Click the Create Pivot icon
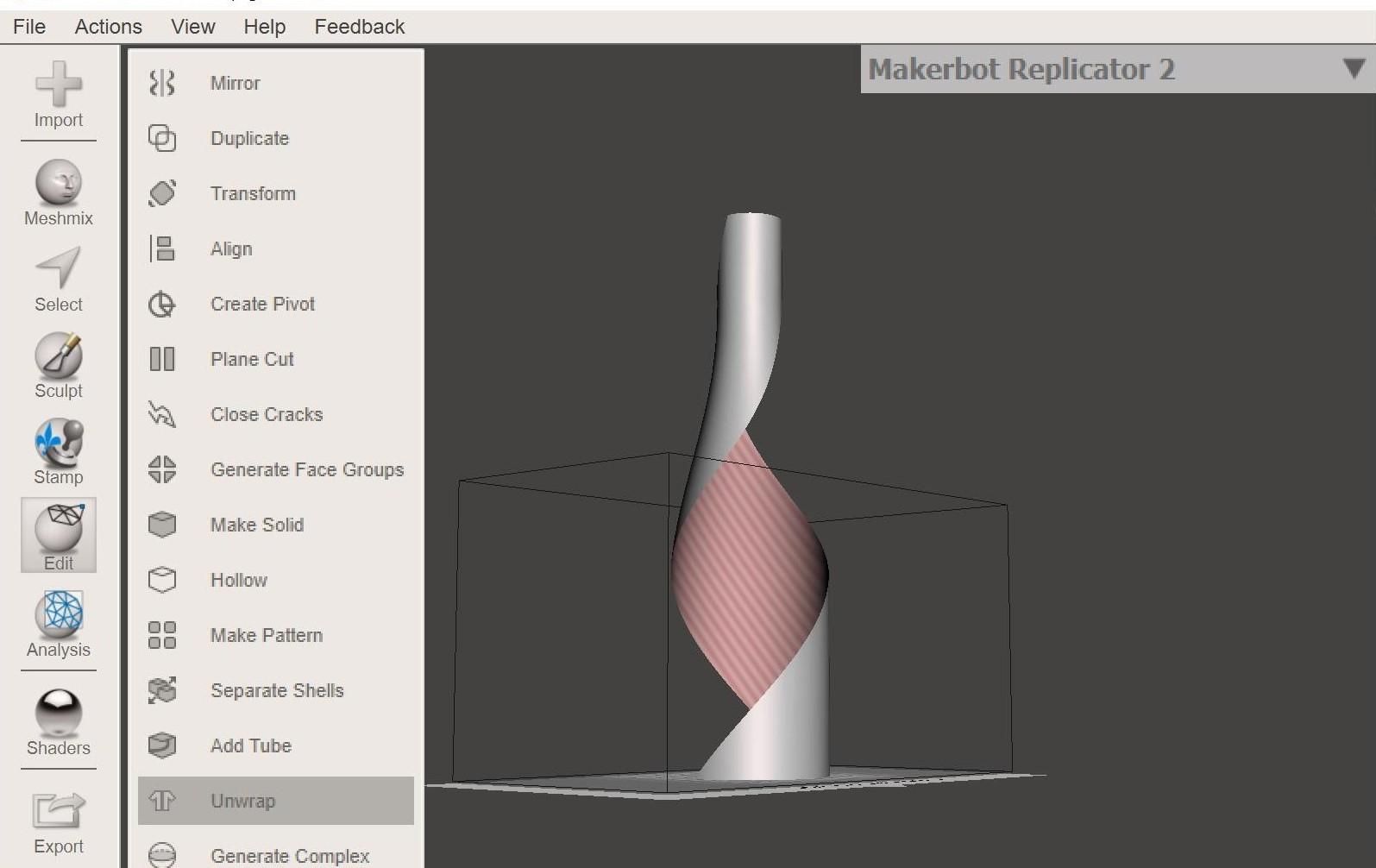 (162, 304)
